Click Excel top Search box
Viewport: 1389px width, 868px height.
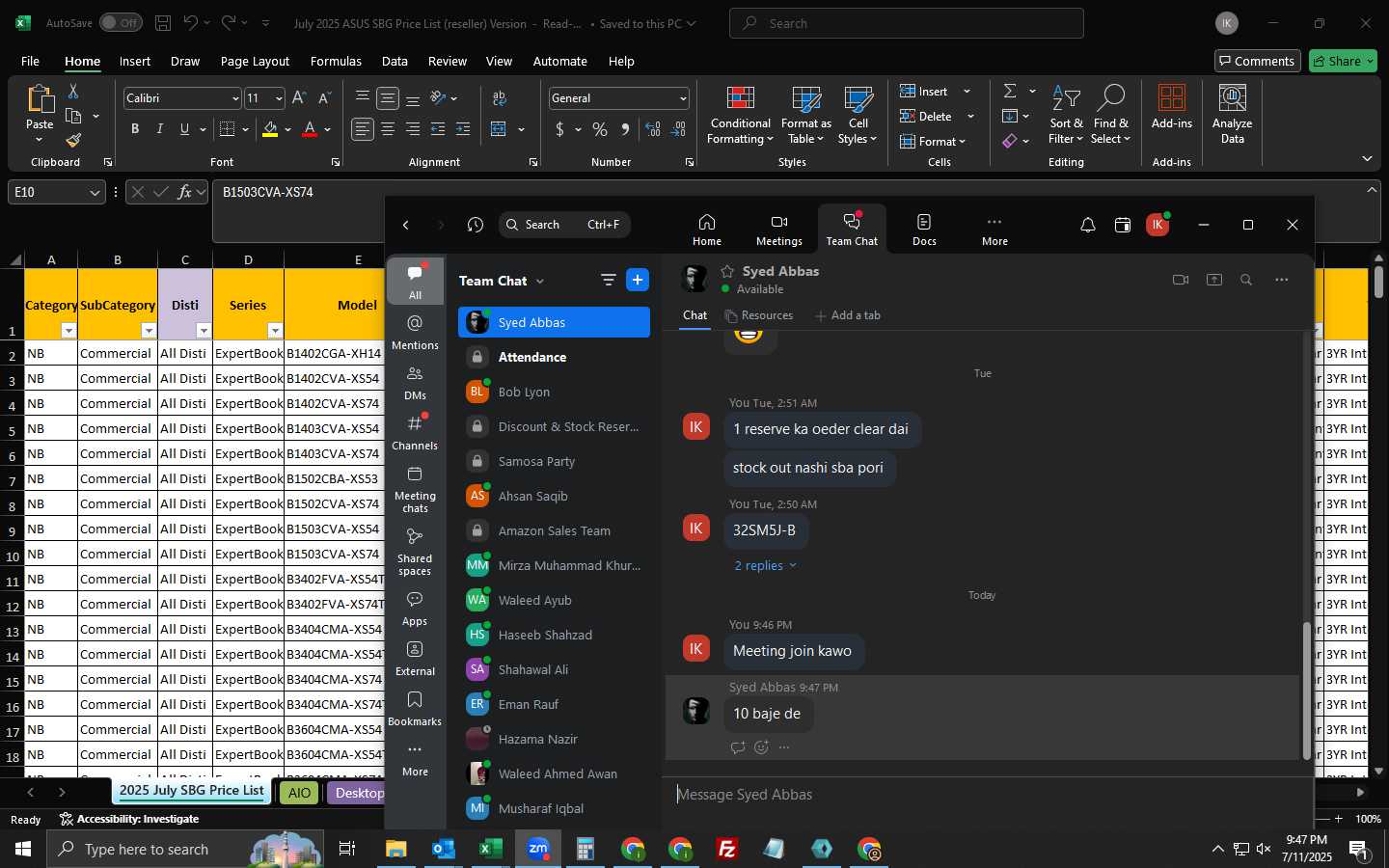[907, 23]
